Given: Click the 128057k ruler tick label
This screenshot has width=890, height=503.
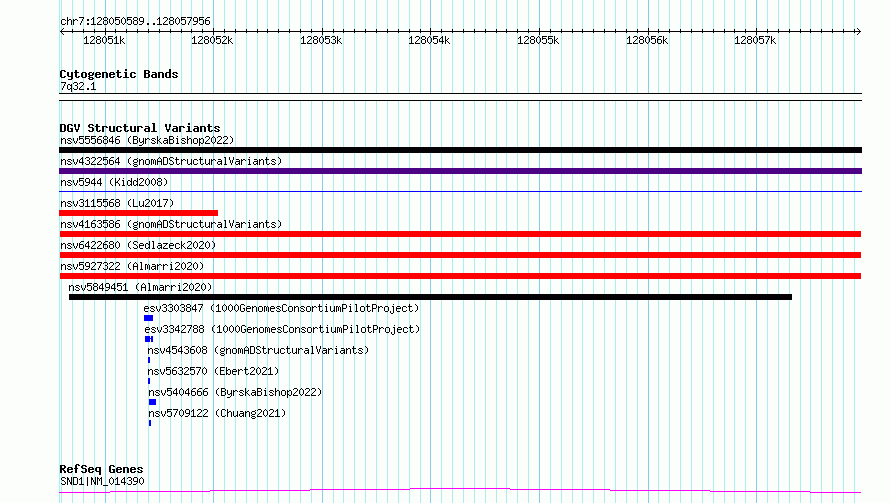Looking at the screenshot, I should (755, 40).
